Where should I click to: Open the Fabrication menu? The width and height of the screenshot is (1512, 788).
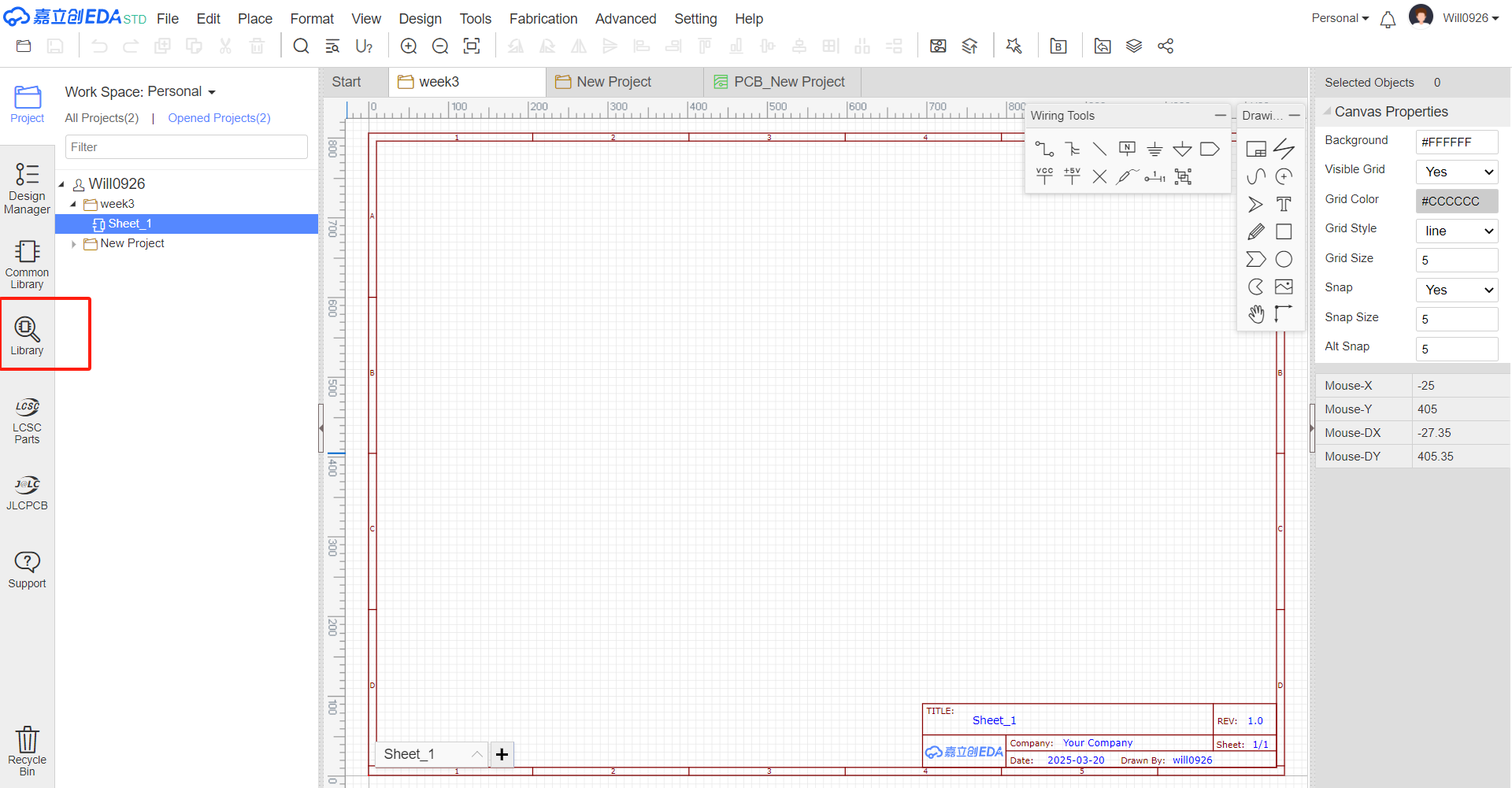[543, 19]
